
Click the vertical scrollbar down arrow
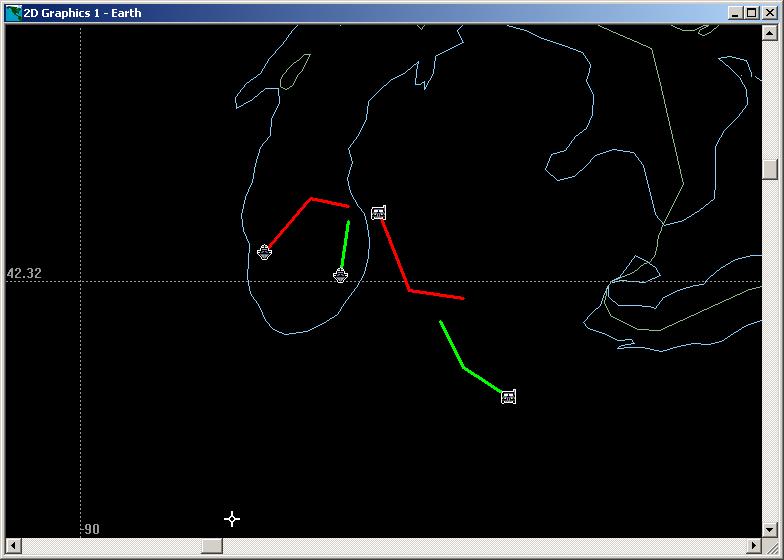pyautogui.click(x=769, y=528)
